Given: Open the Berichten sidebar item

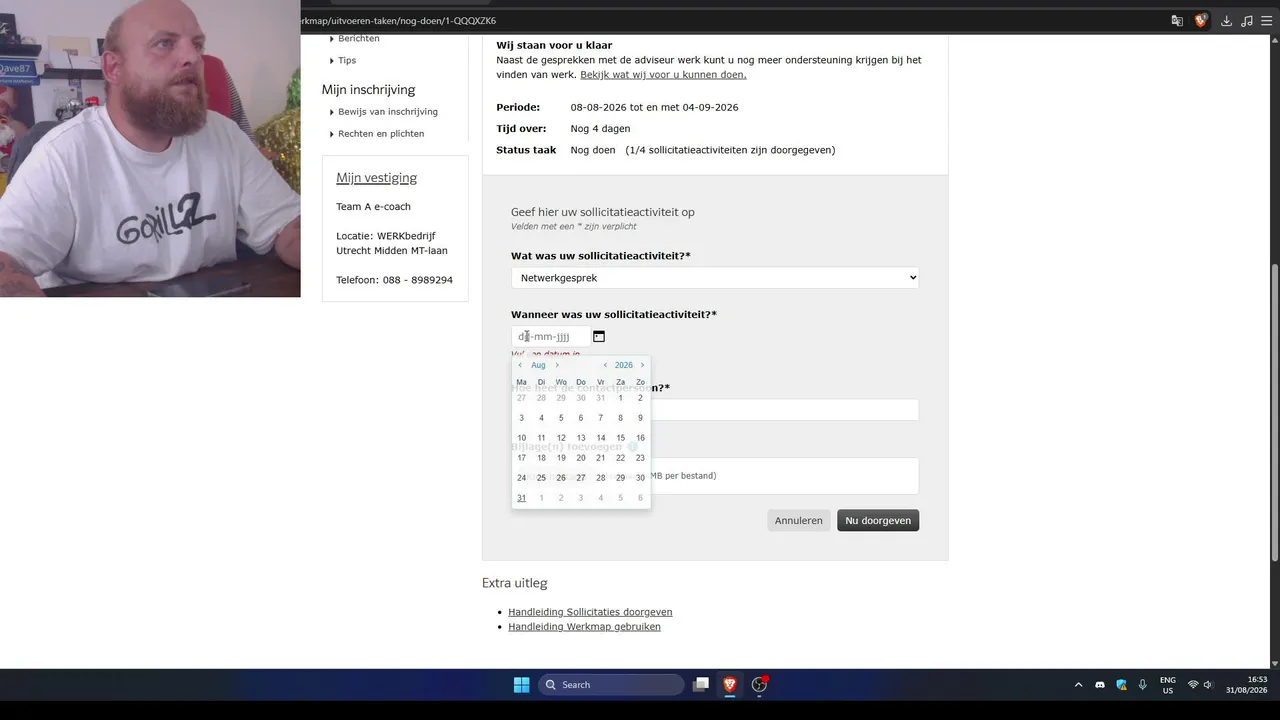Looking at the screenshot, I should [359, 38].
